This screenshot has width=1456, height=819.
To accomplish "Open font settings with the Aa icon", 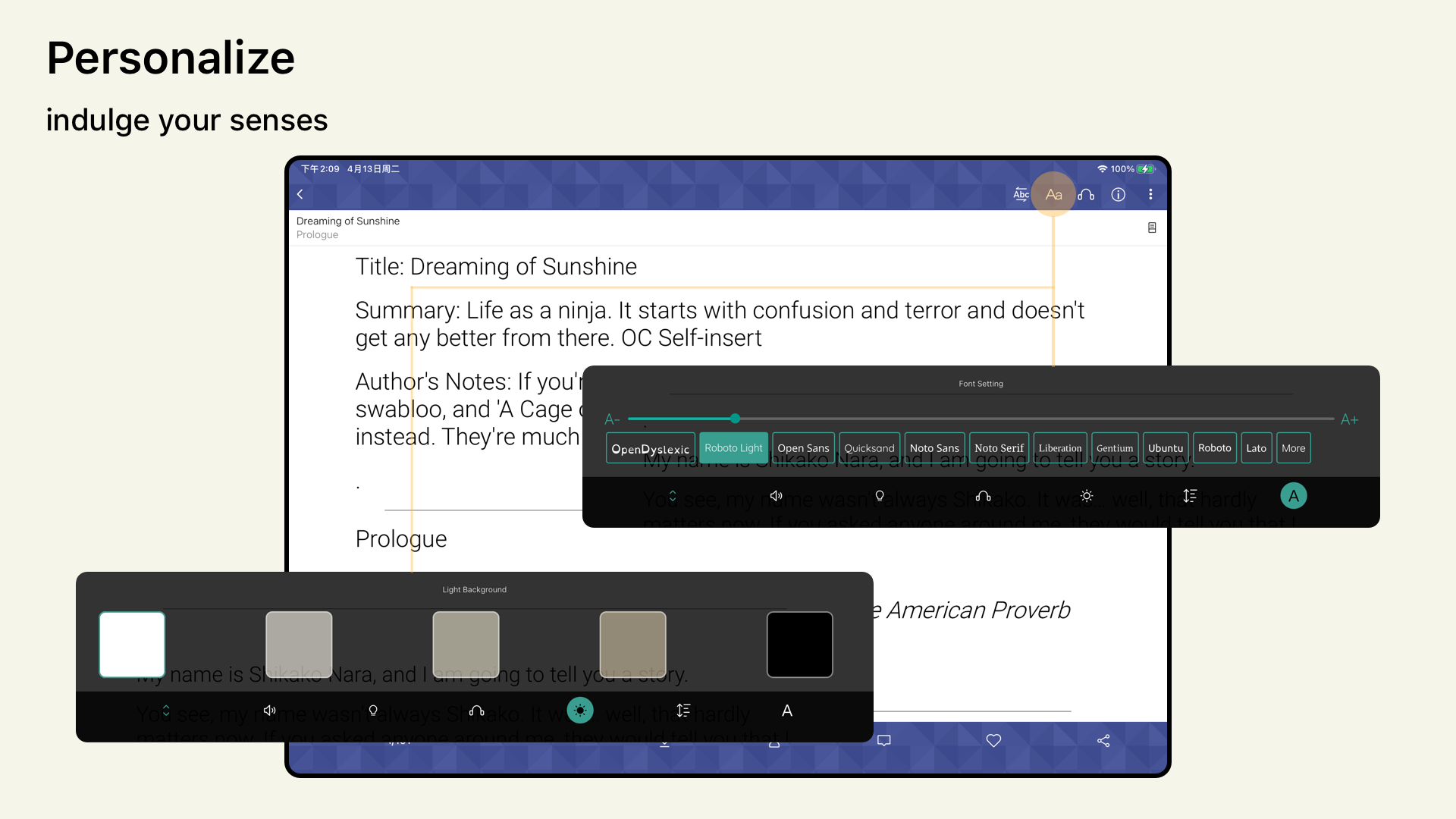I will [1053, 193].
